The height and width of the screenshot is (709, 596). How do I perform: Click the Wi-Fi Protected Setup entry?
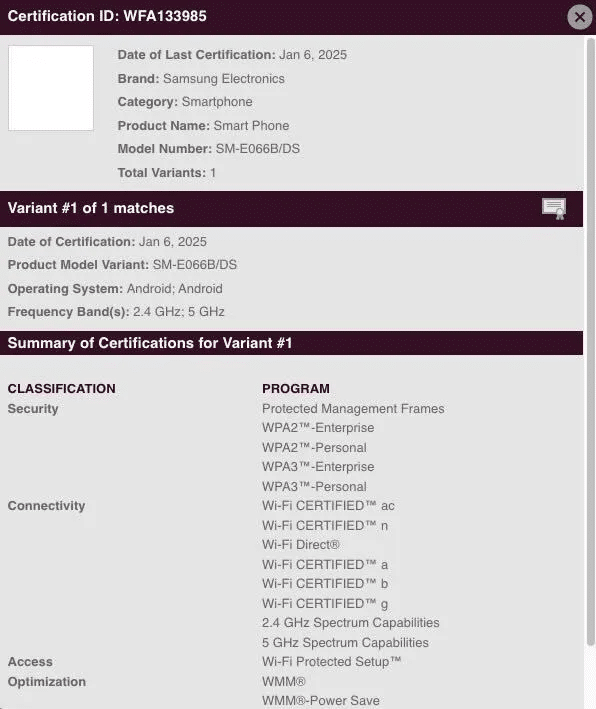(331, 662)
